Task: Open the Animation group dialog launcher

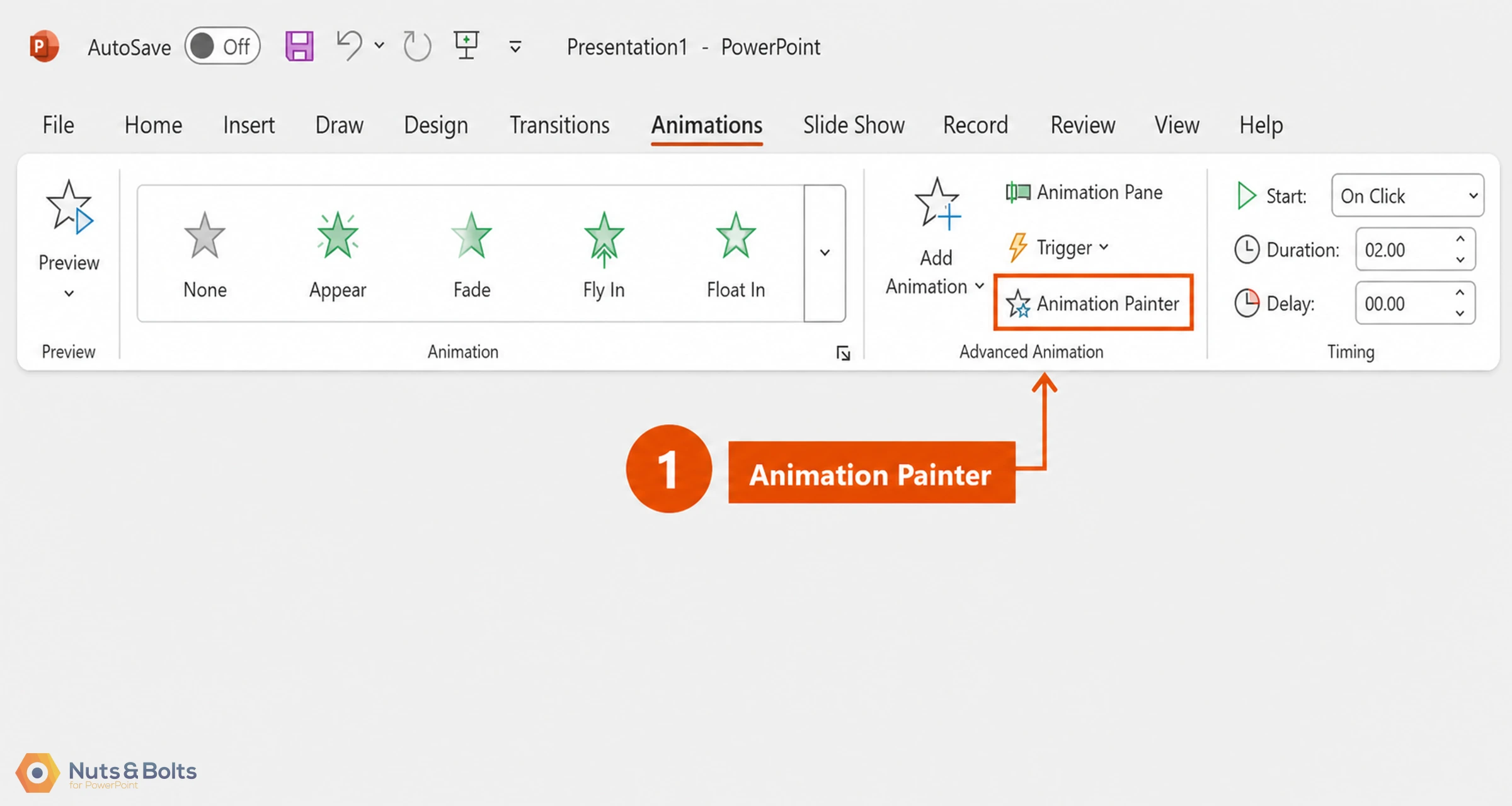Action: tap(843, 353)
